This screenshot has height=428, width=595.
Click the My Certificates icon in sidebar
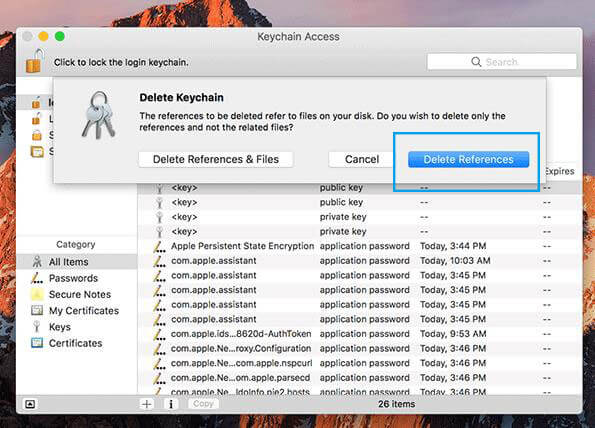tap(37, 310)
